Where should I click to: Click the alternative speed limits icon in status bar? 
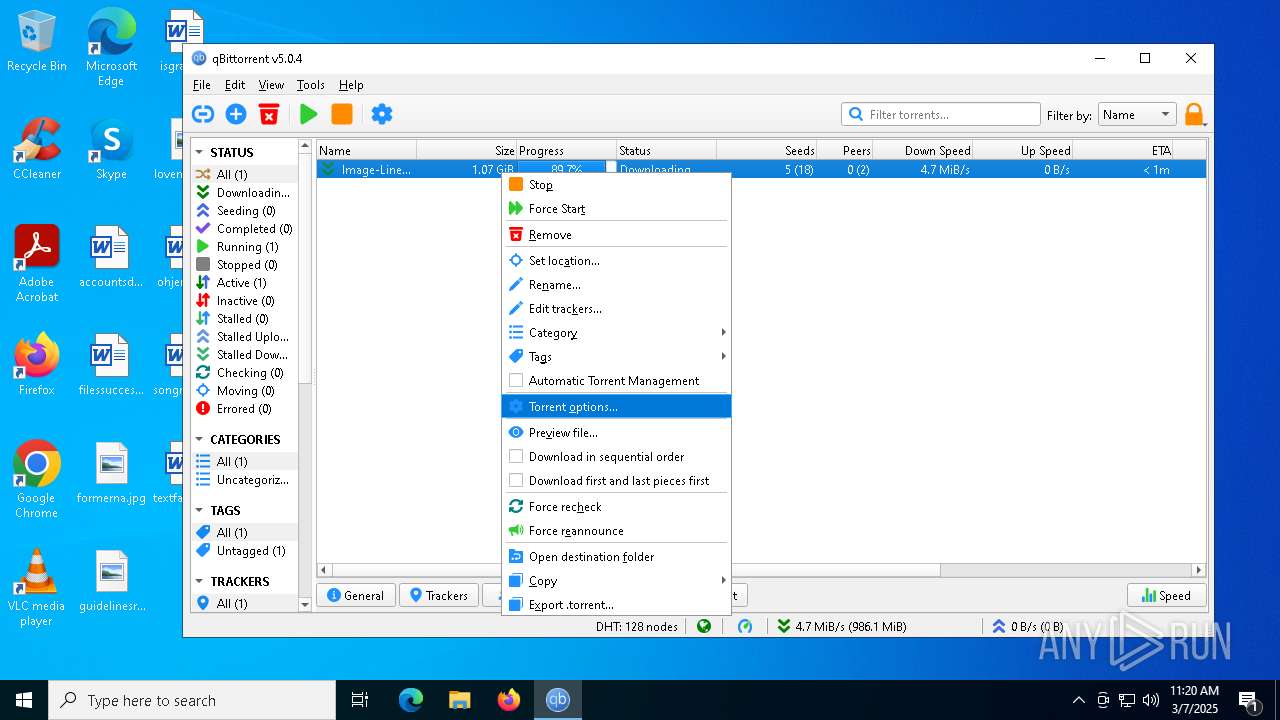[x=745, y=626]
